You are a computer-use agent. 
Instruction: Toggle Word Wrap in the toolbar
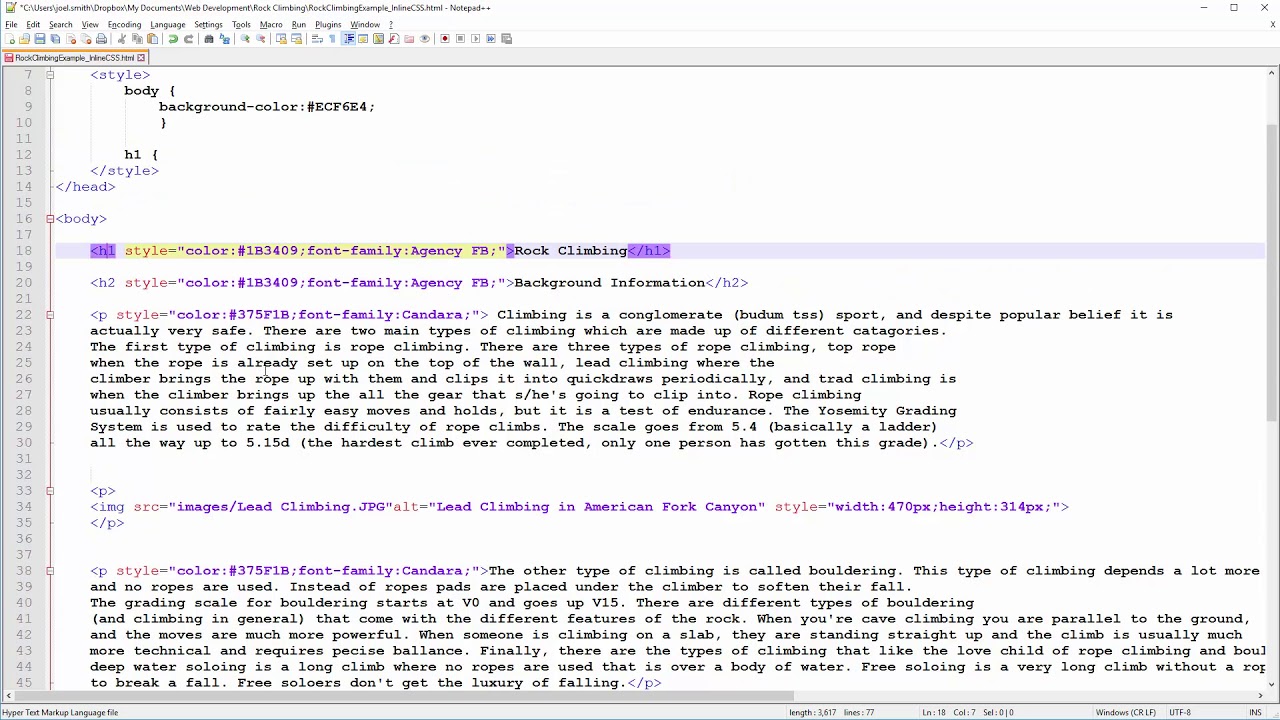click(317, 39)
